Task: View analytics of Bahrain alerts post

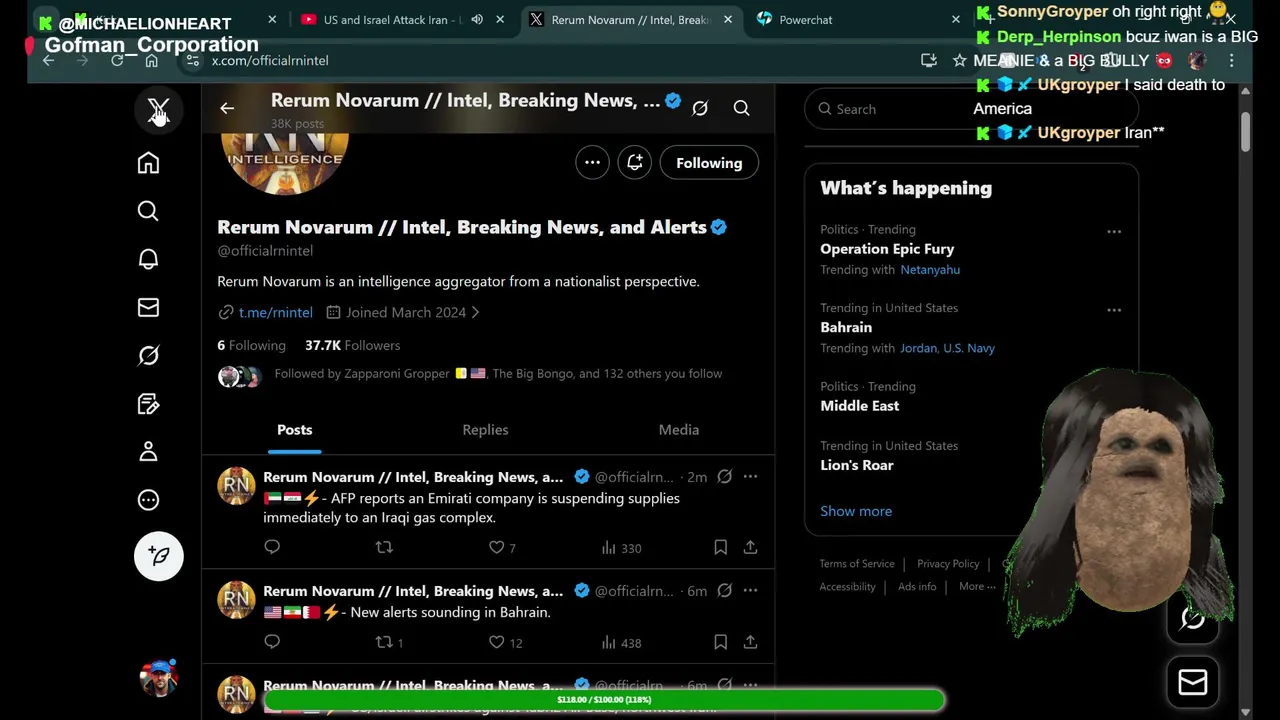Action: point(621,642)
